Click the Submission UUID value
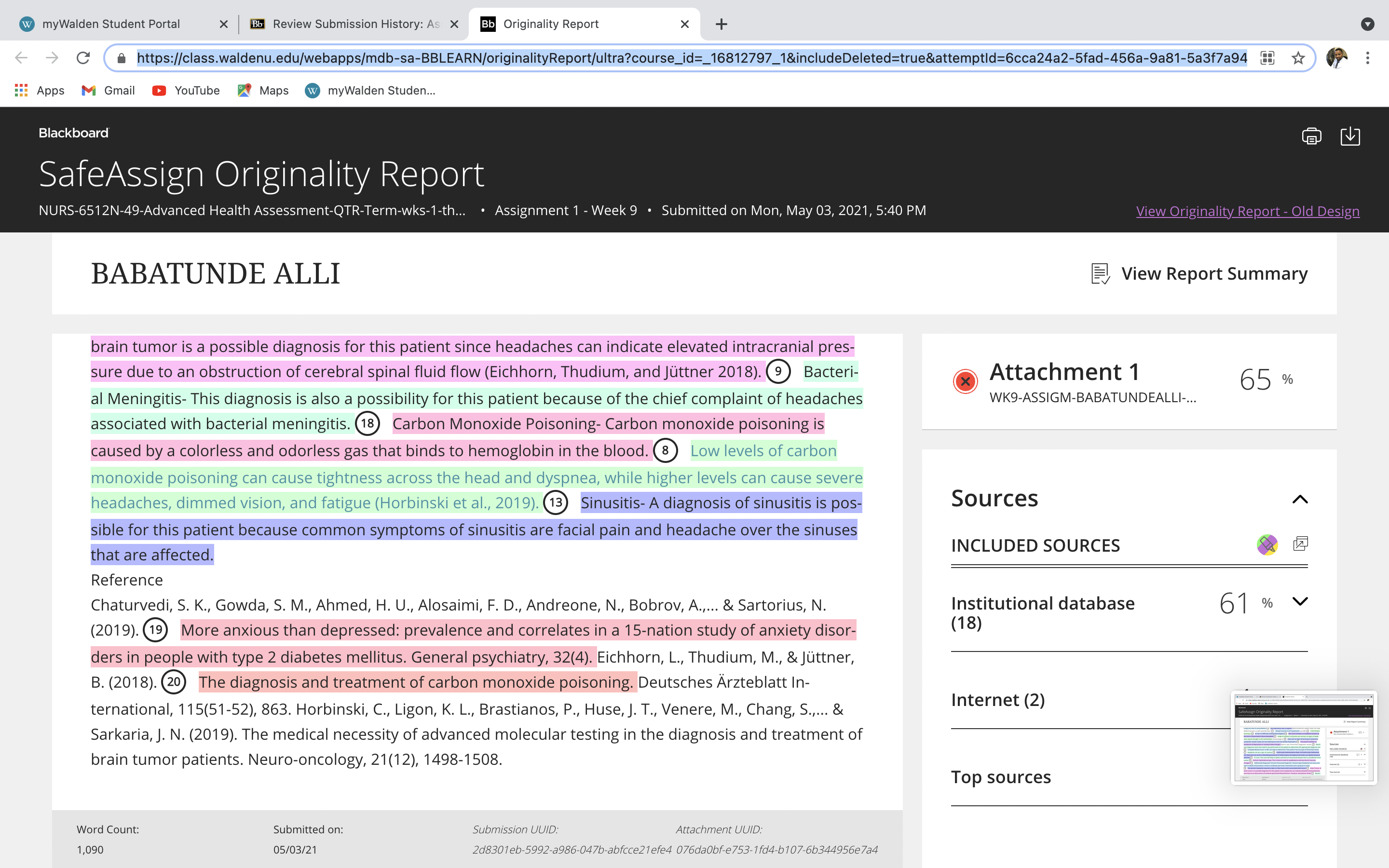The width and height of the screenshot is (1389, 868). 572,850
